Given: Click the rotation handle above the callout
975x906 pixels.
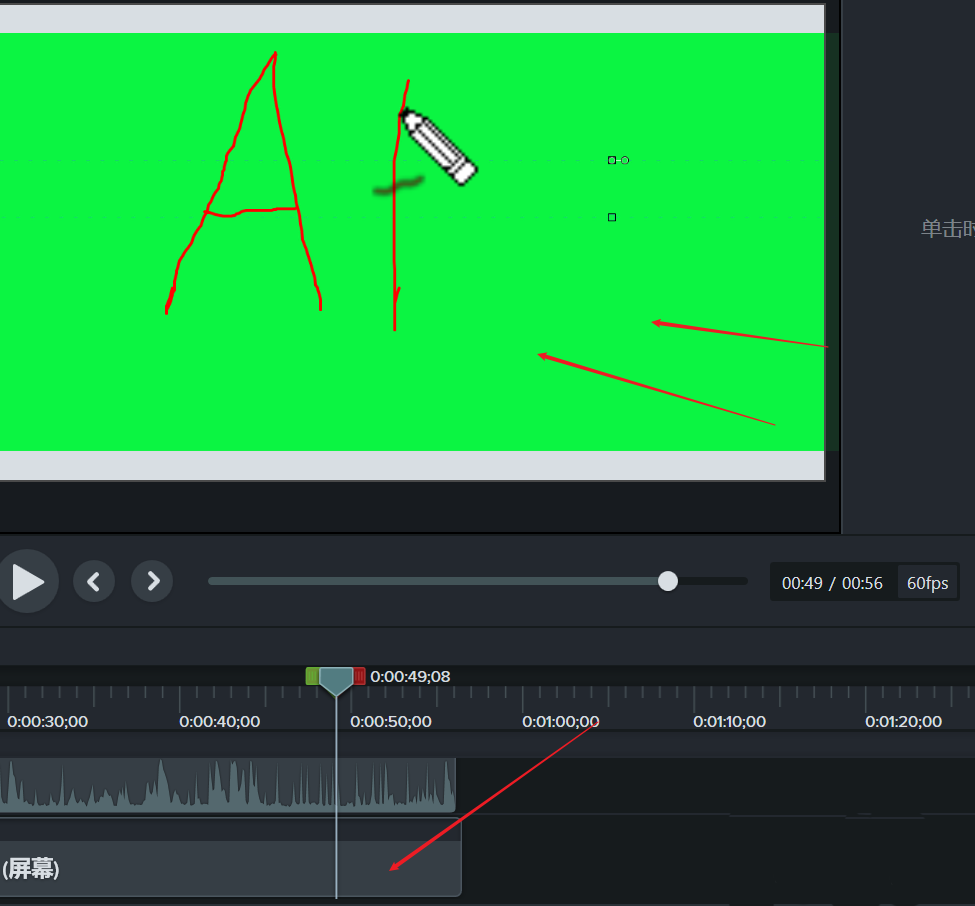Looking at the screenshot, I should coord(624,159).
